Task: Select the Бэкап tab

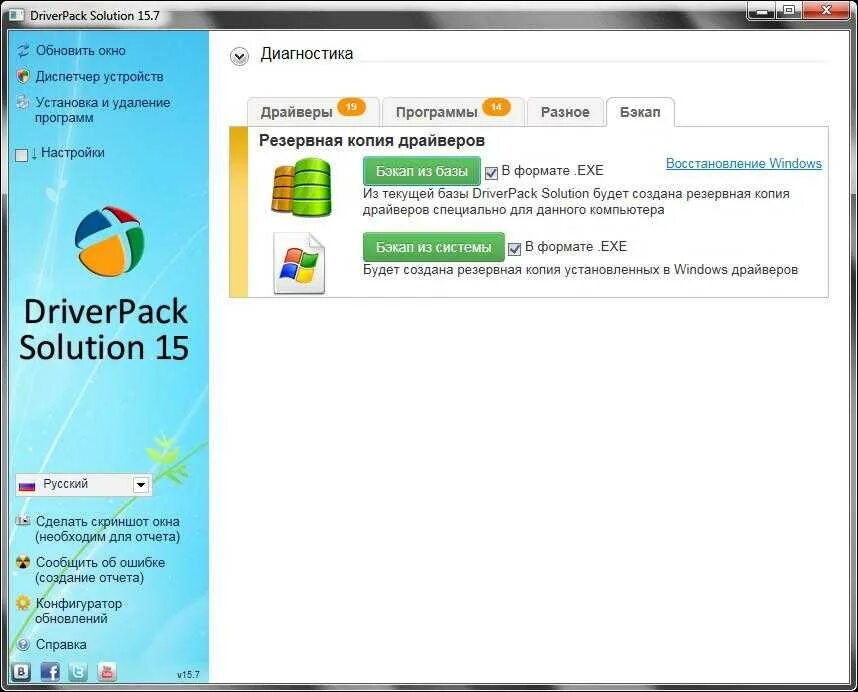Action: 640,112
